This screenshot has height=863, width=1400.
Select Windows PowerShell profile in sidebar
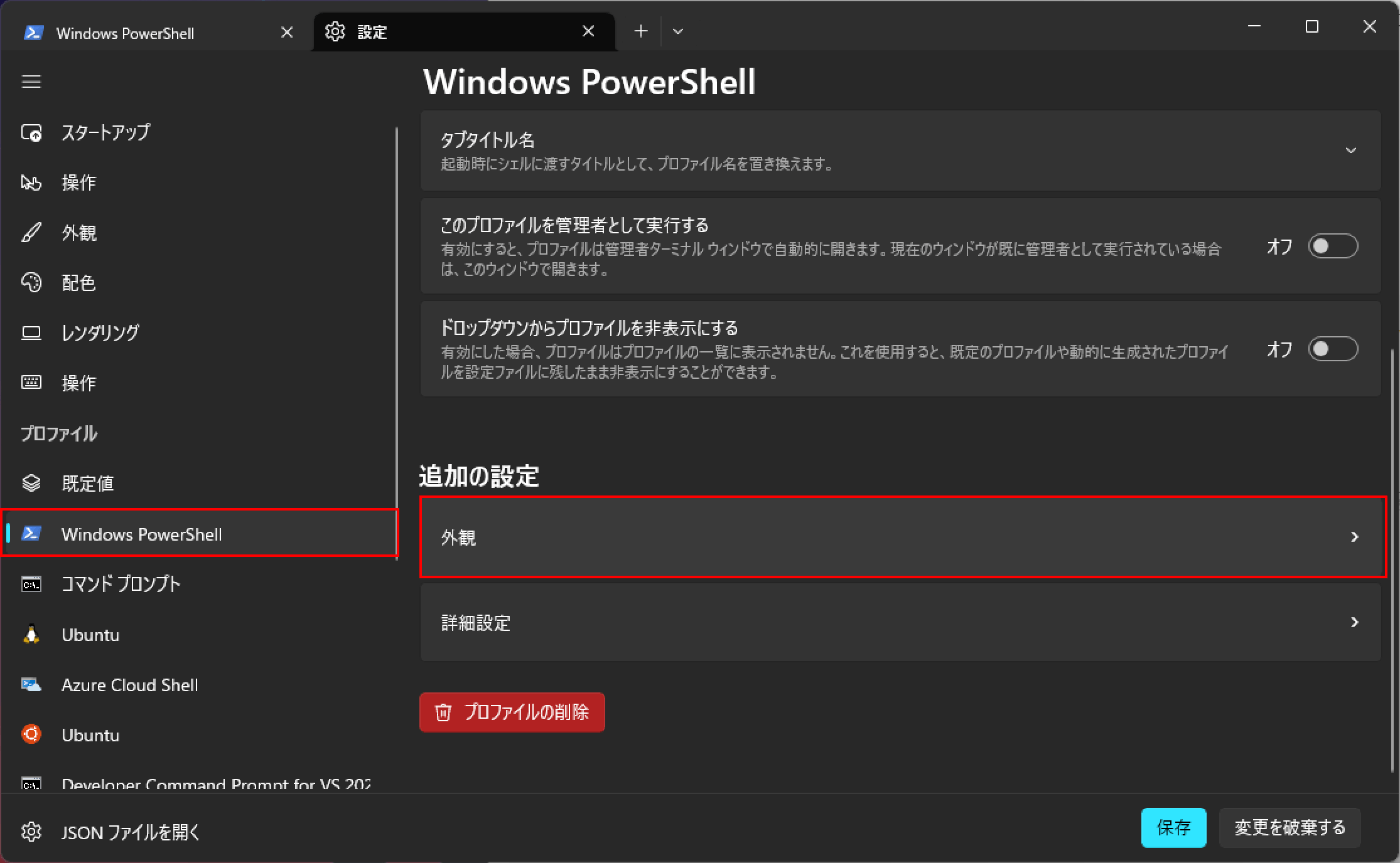[x=198, y=534]
